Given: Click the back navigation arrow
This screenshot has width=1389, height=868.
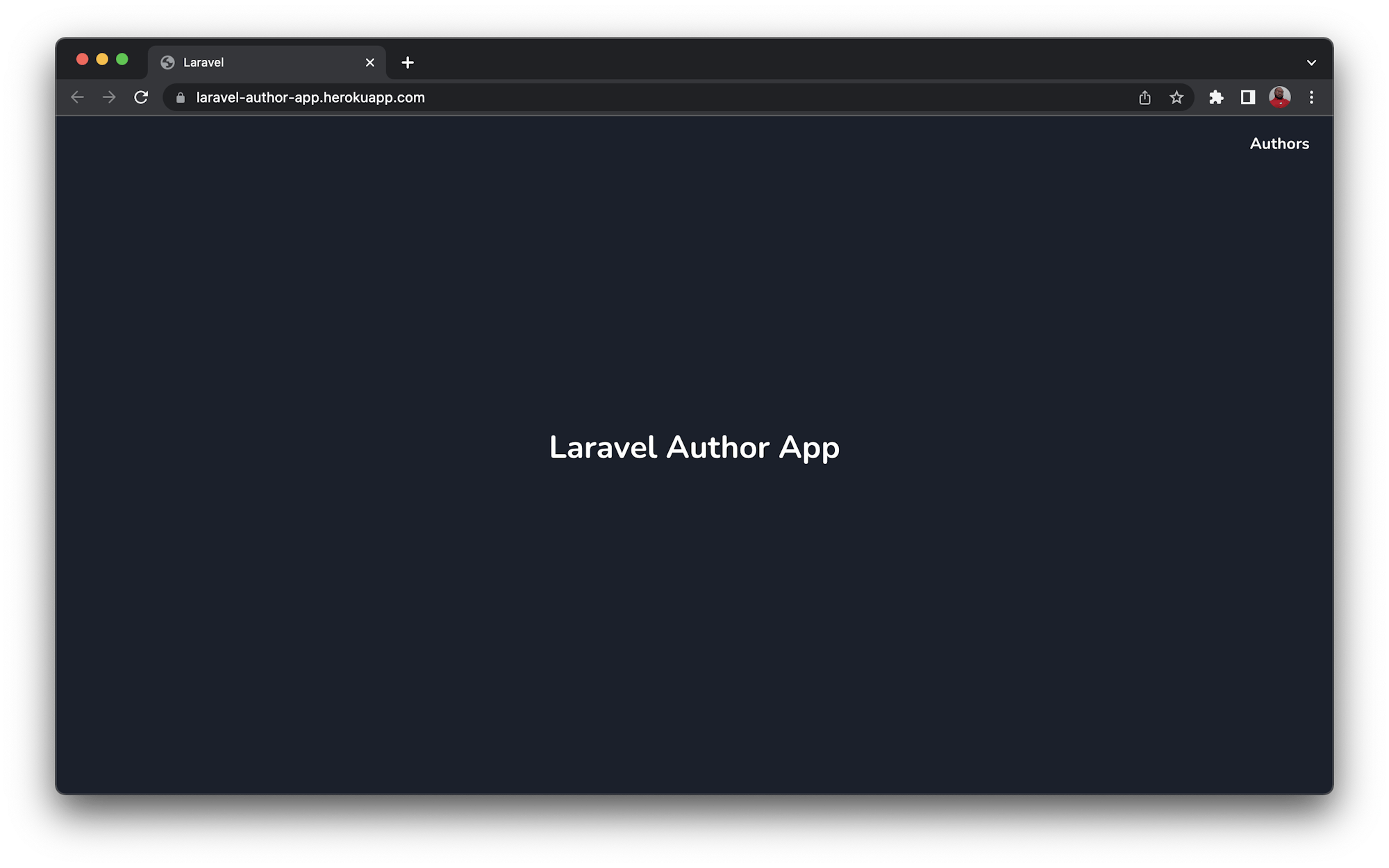Looking at the screenshot, I should [x=77, y=97].
